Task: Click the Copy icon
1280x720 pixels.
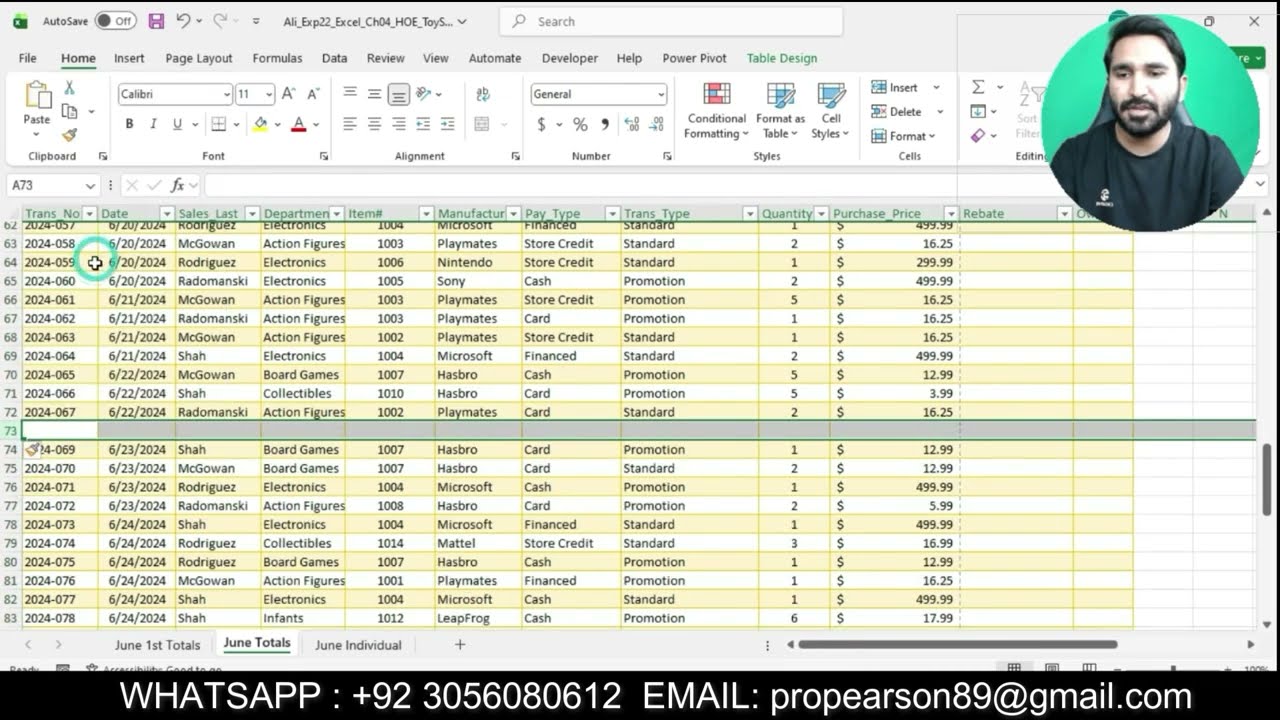Action: pyautogui.click(x=69, y=111)
